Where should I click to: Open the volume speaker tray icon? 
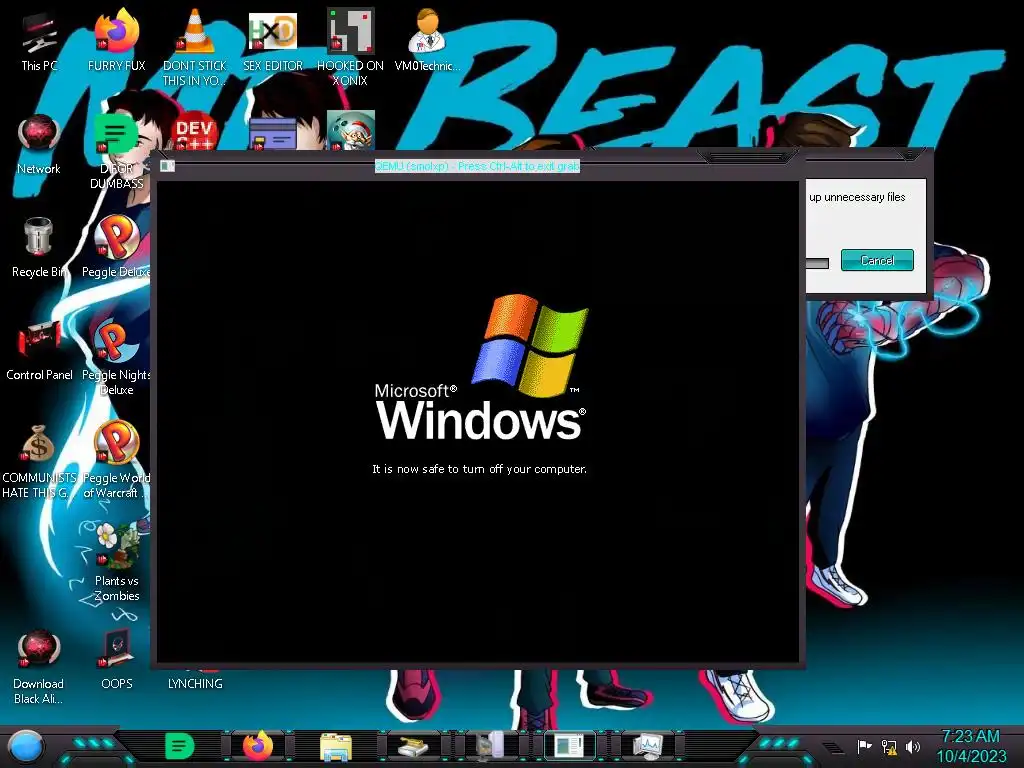[912, 746]
